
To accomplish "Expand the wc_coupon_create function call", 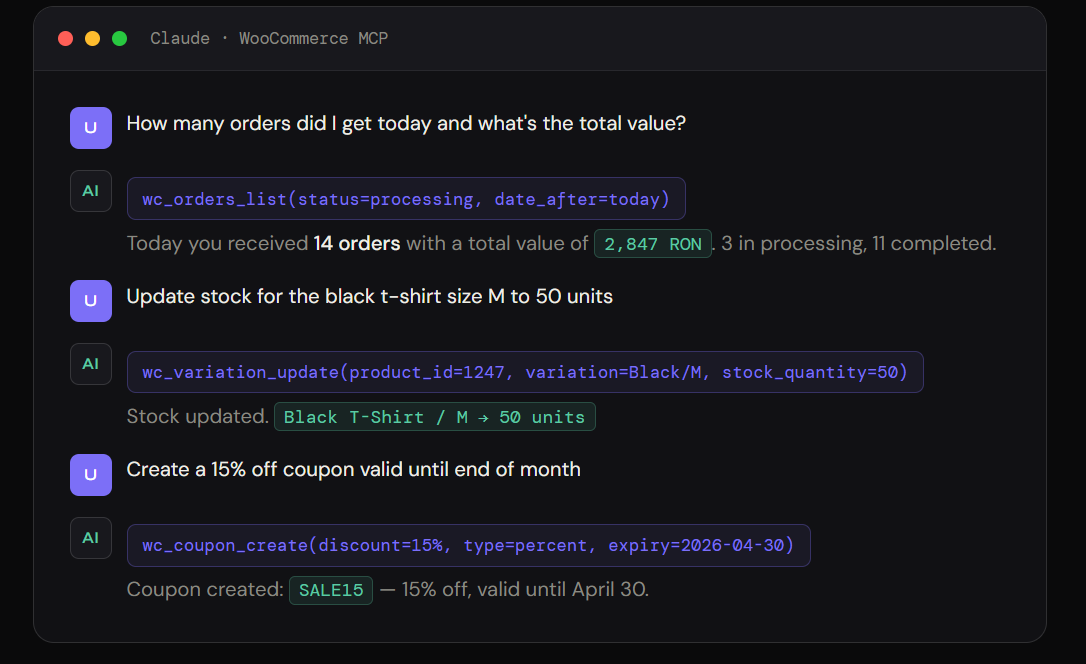I will [469, 545].
